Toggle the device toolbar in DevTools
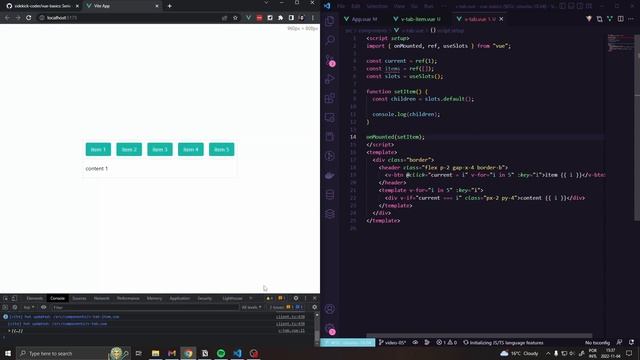The height and width of the screenshot is (360, 640). 14,298
